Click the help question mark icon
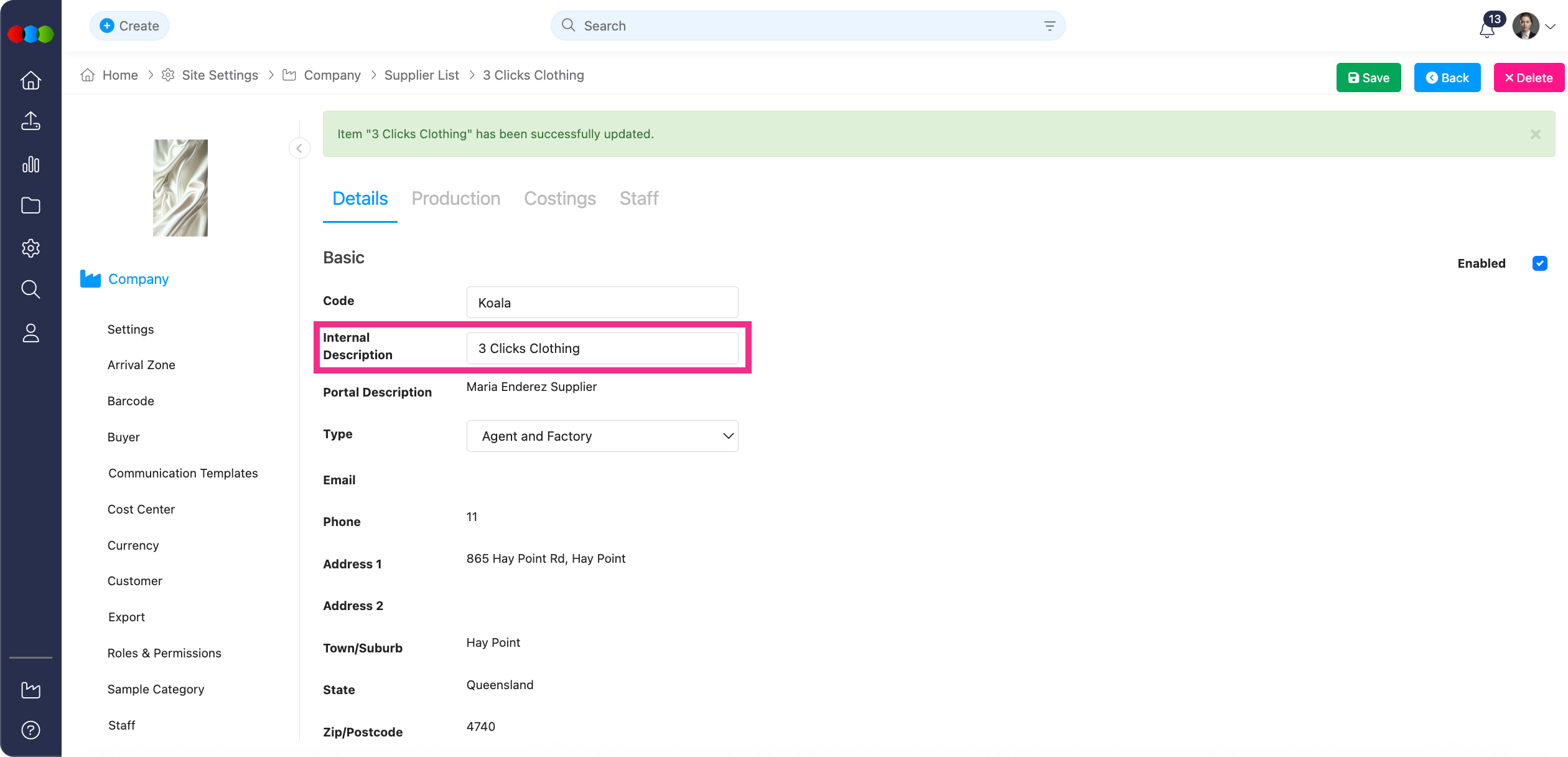The image size is (1568, 757). coord(30,730)
